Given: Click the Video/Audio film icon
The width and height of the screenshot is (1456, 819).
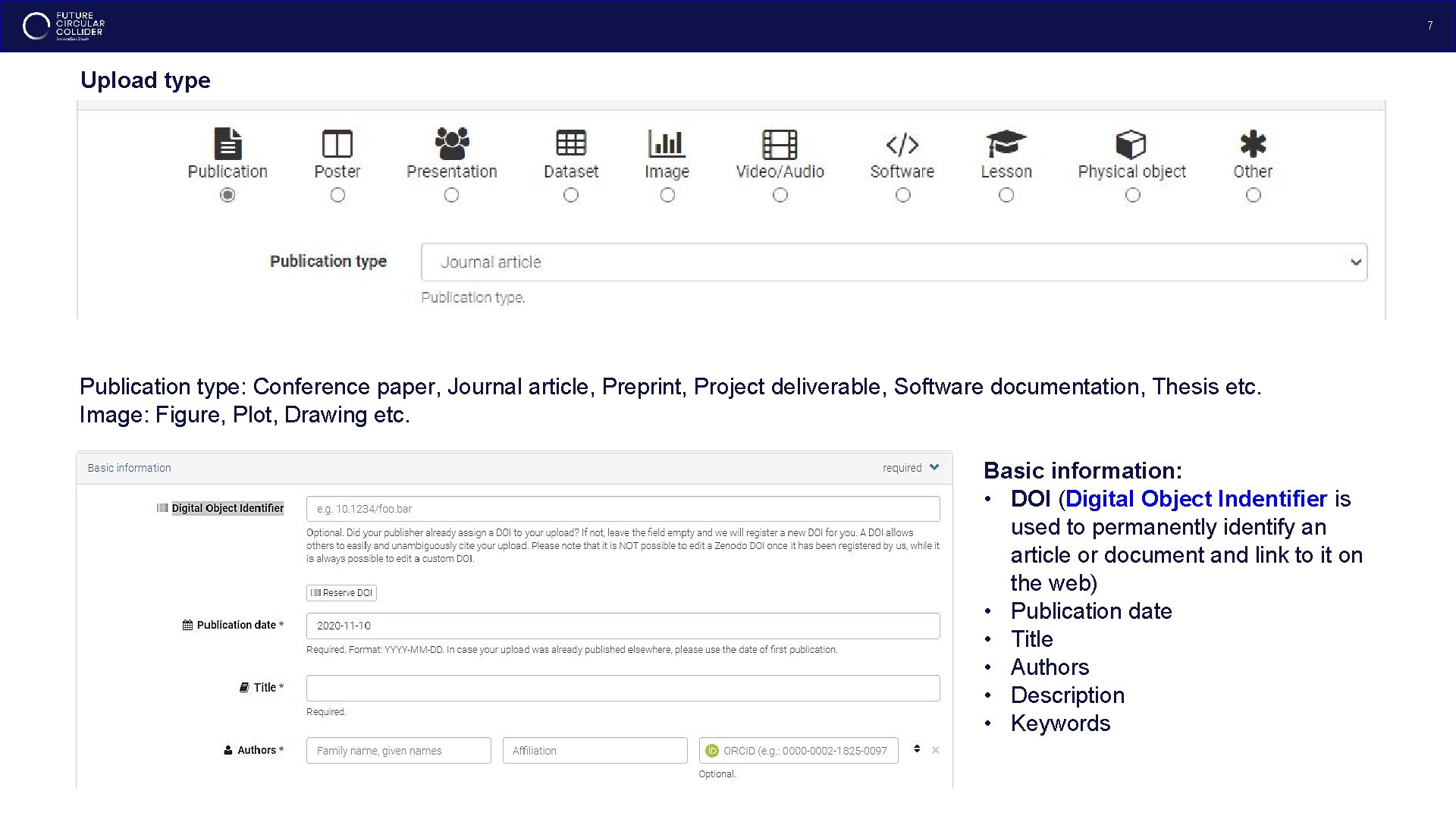Looking at the screenshot, I should 780,143.
